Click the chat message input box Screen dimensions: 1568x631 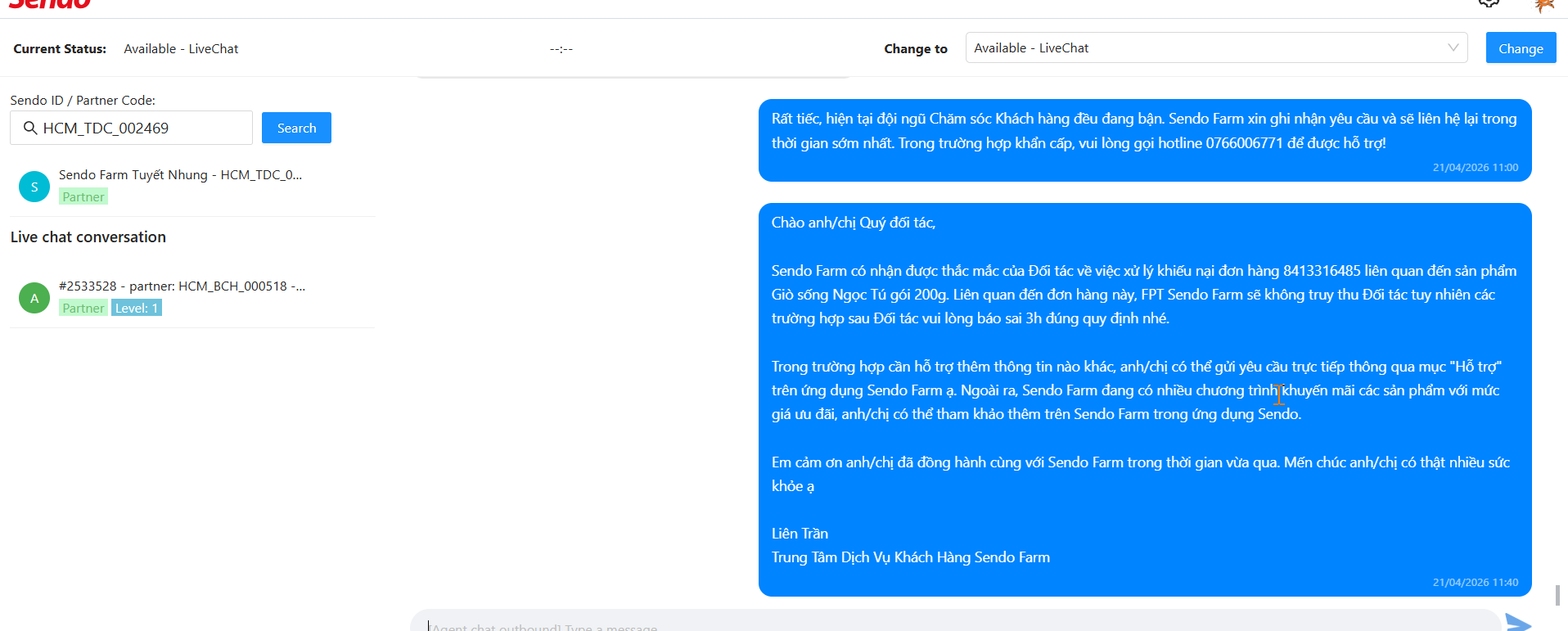(x=953, y=624)
